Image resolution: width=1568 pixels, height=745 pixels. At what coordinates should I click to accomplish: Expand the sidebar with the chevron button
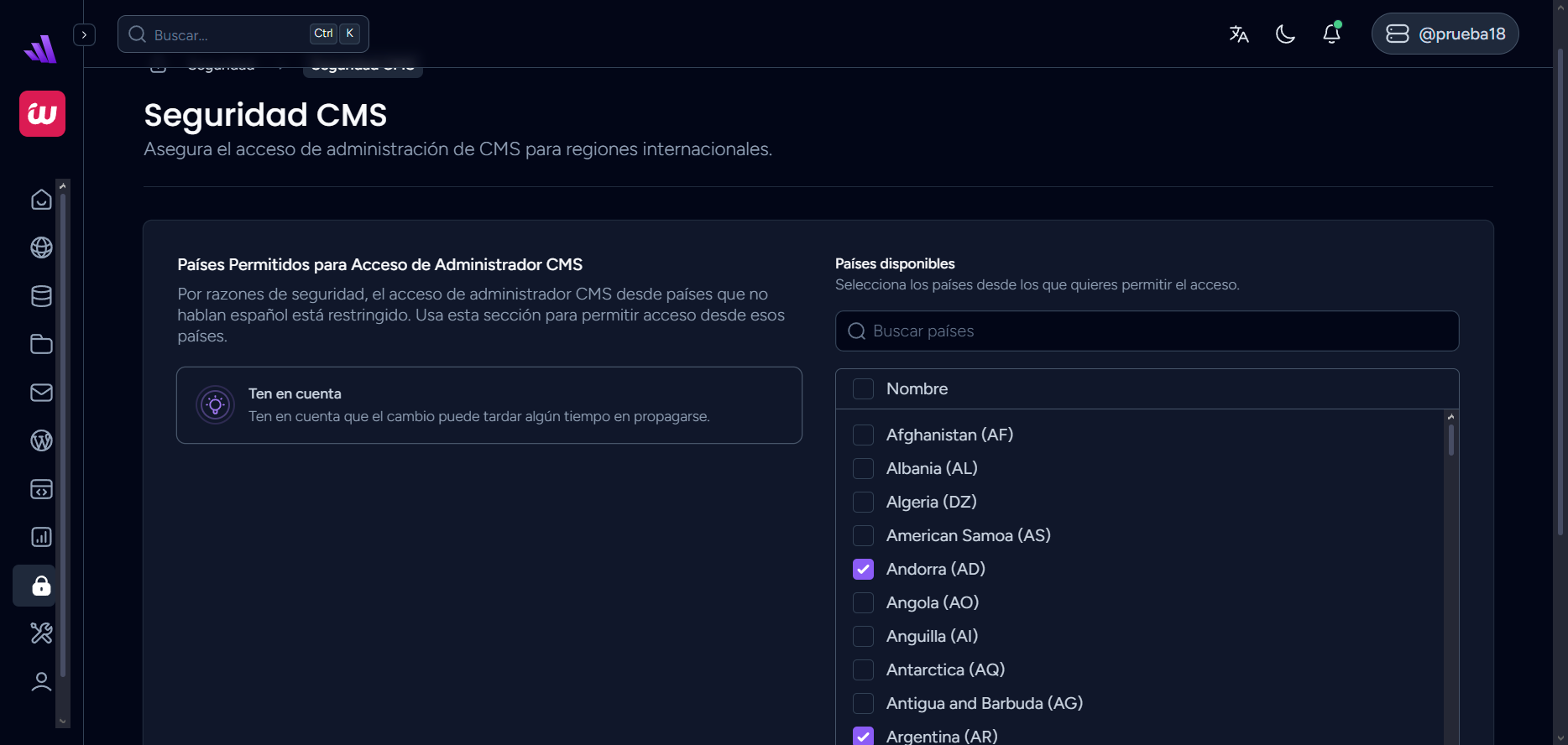[84, 34]
